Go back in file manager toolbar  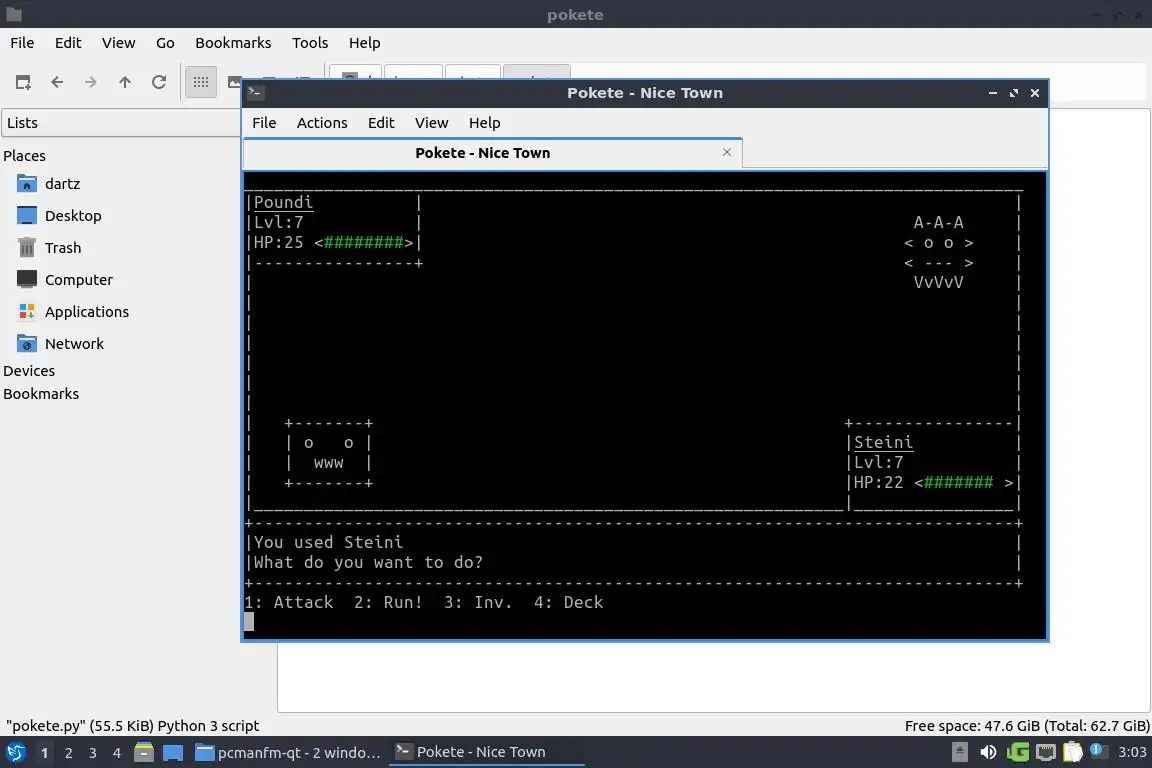coord(57,82)
